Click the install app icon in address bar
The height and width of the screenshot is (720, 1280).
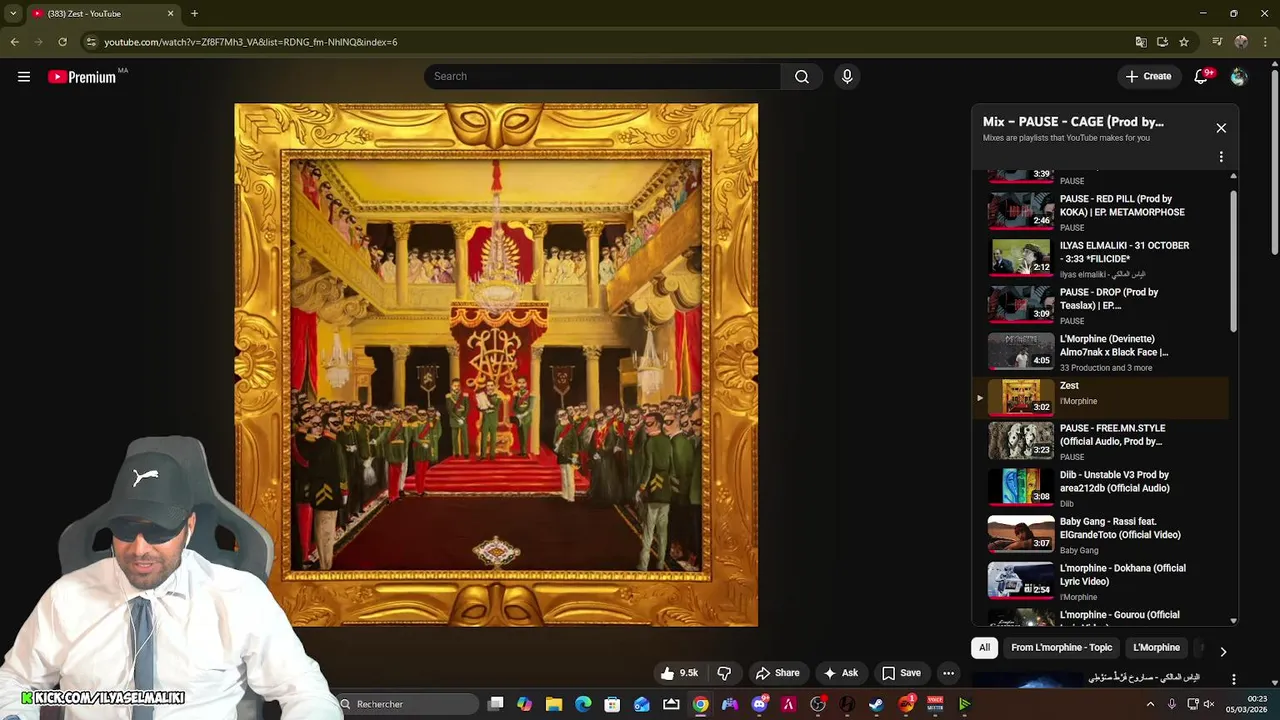pos(1162,42)
